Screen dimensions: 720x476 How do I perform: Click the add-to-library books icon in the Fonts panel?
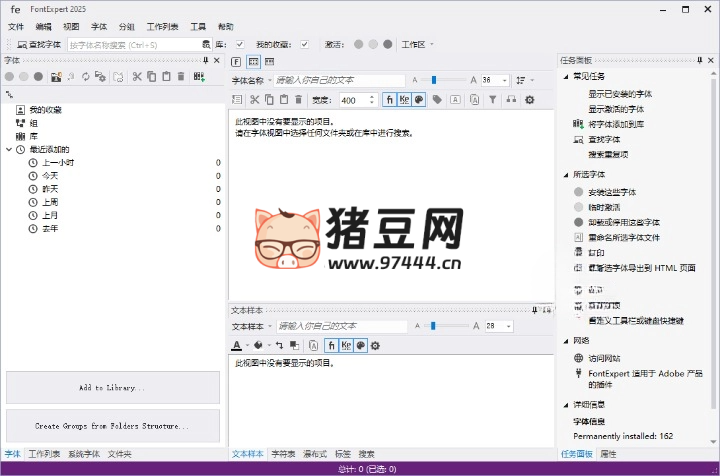tap(199, 77)
